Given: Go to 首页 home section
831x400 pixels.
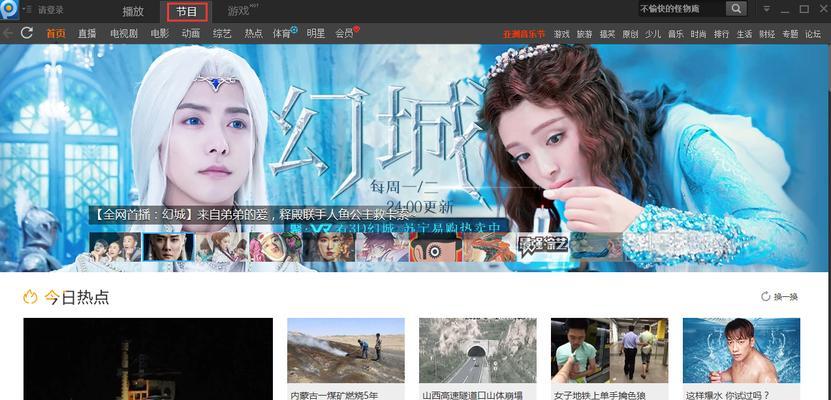Looking at the screenshot, I should (56, 33).
